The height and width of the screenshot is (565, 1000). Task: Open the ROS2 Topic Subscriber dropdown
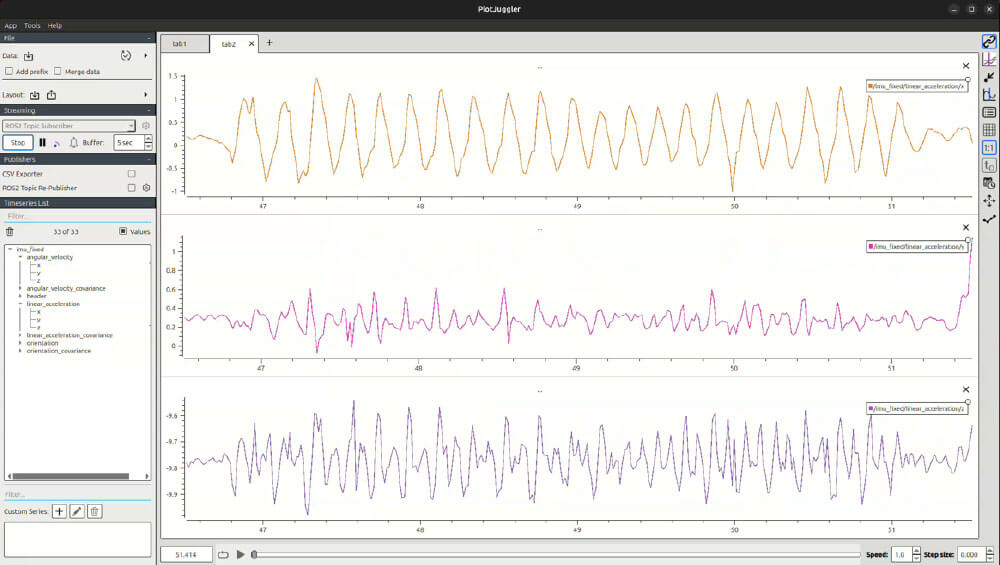[69, 126]
